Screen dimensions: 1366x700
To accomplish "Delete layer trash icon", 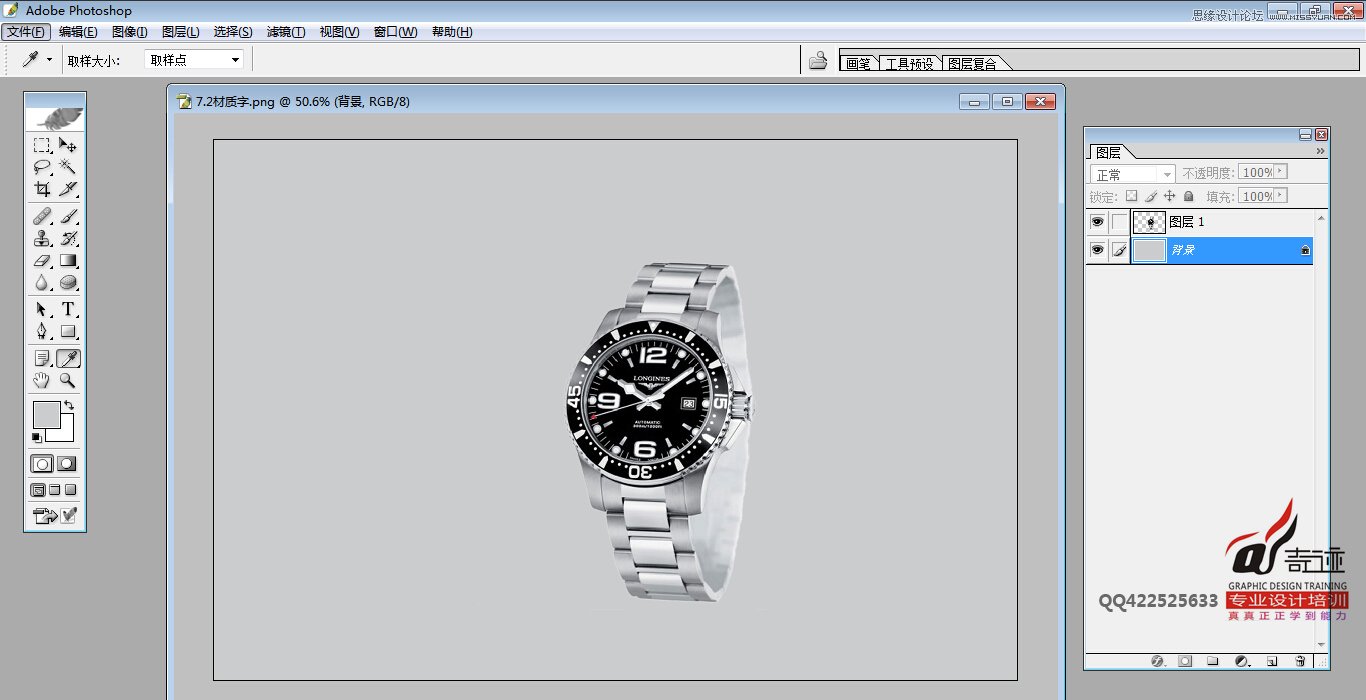I will pos(1300,661).
